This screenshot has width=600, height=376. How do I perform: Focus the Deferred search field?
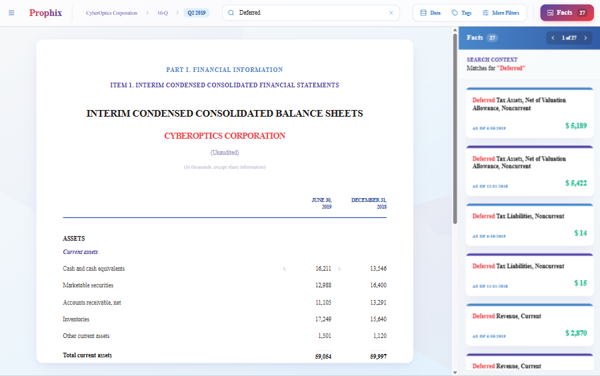(x=311, y=13)
